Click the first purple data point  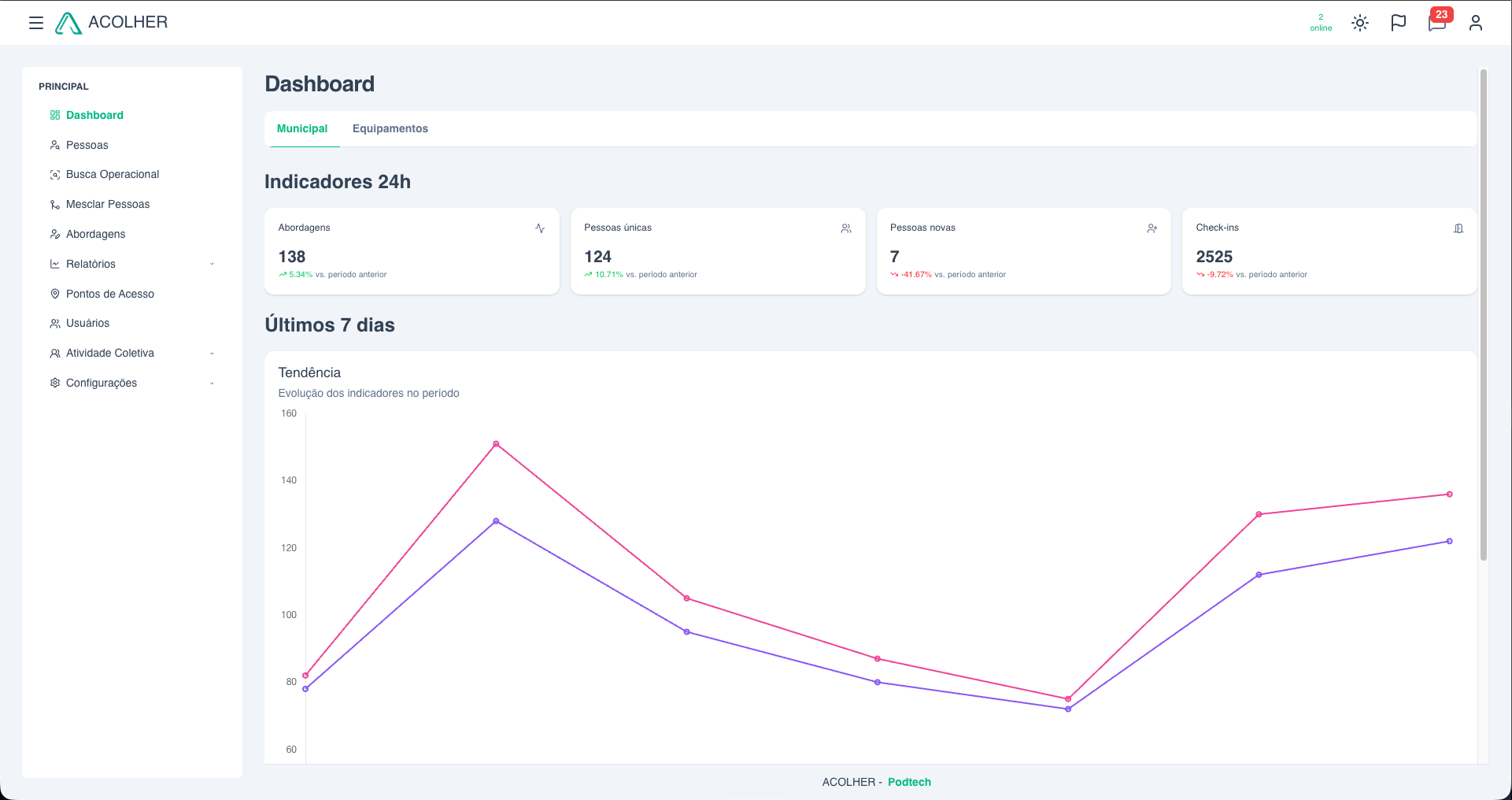305,689
